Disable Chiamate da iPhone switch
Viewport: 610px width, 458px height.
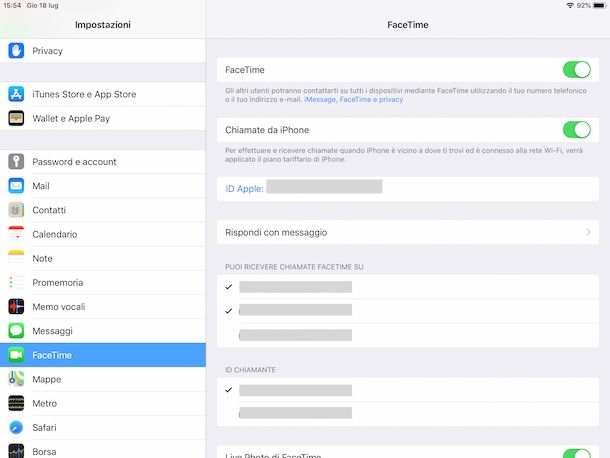point(577,130)
